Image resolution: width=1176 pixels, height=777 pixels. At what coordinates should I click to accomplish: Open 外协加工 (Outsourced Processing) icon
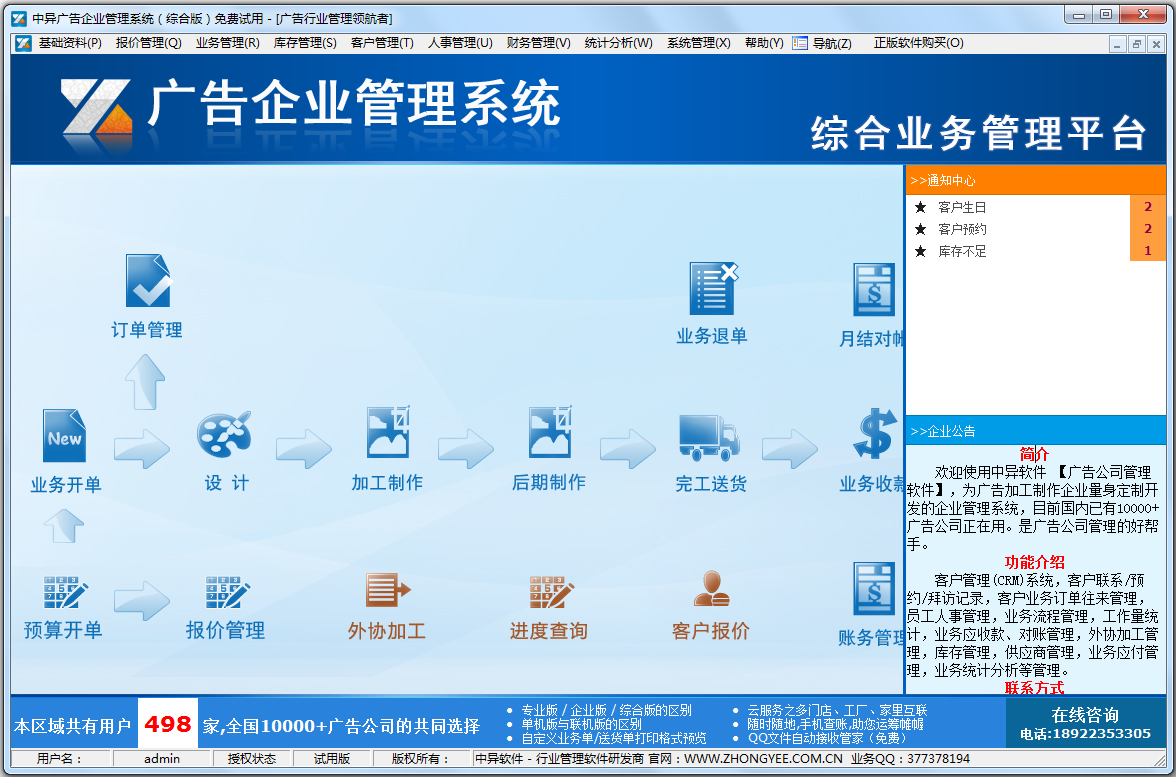[387, 597]
